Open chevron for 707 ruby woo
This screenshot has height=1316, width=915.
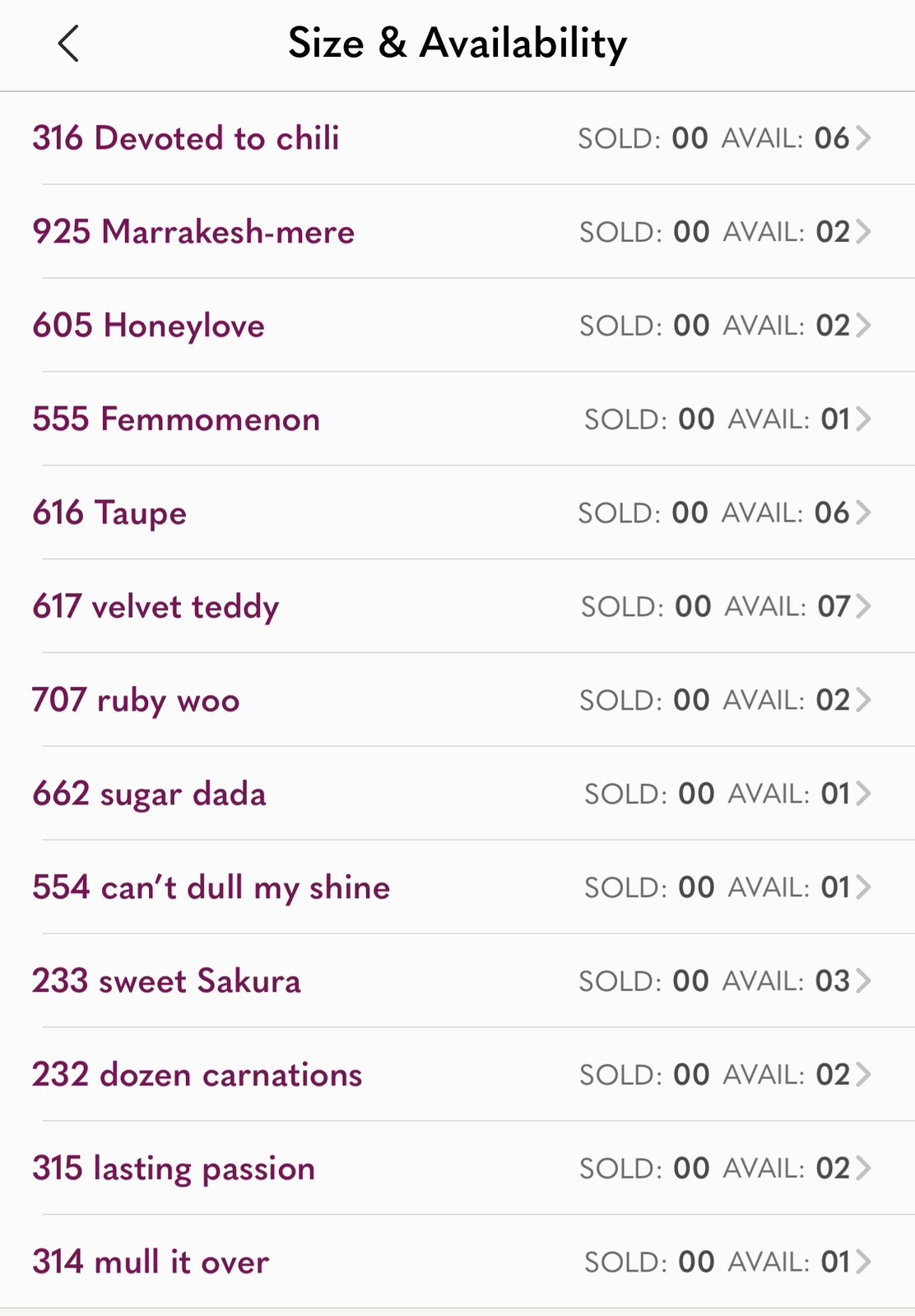862,701
